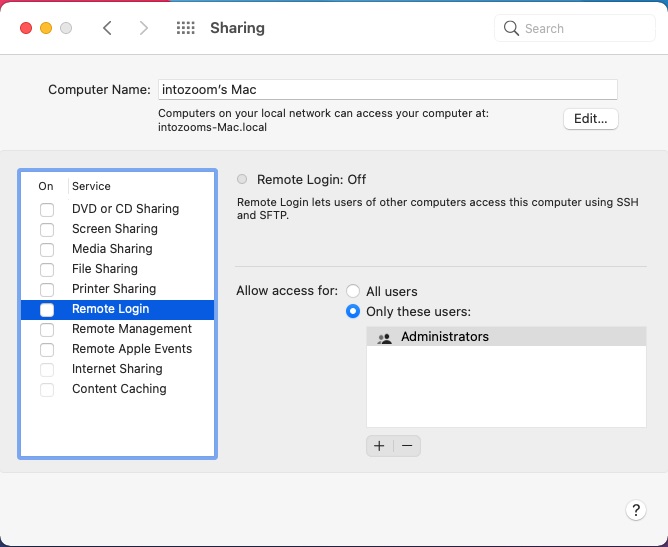
Task: Select Printer Sharing service row
Action: pos(118,289)
